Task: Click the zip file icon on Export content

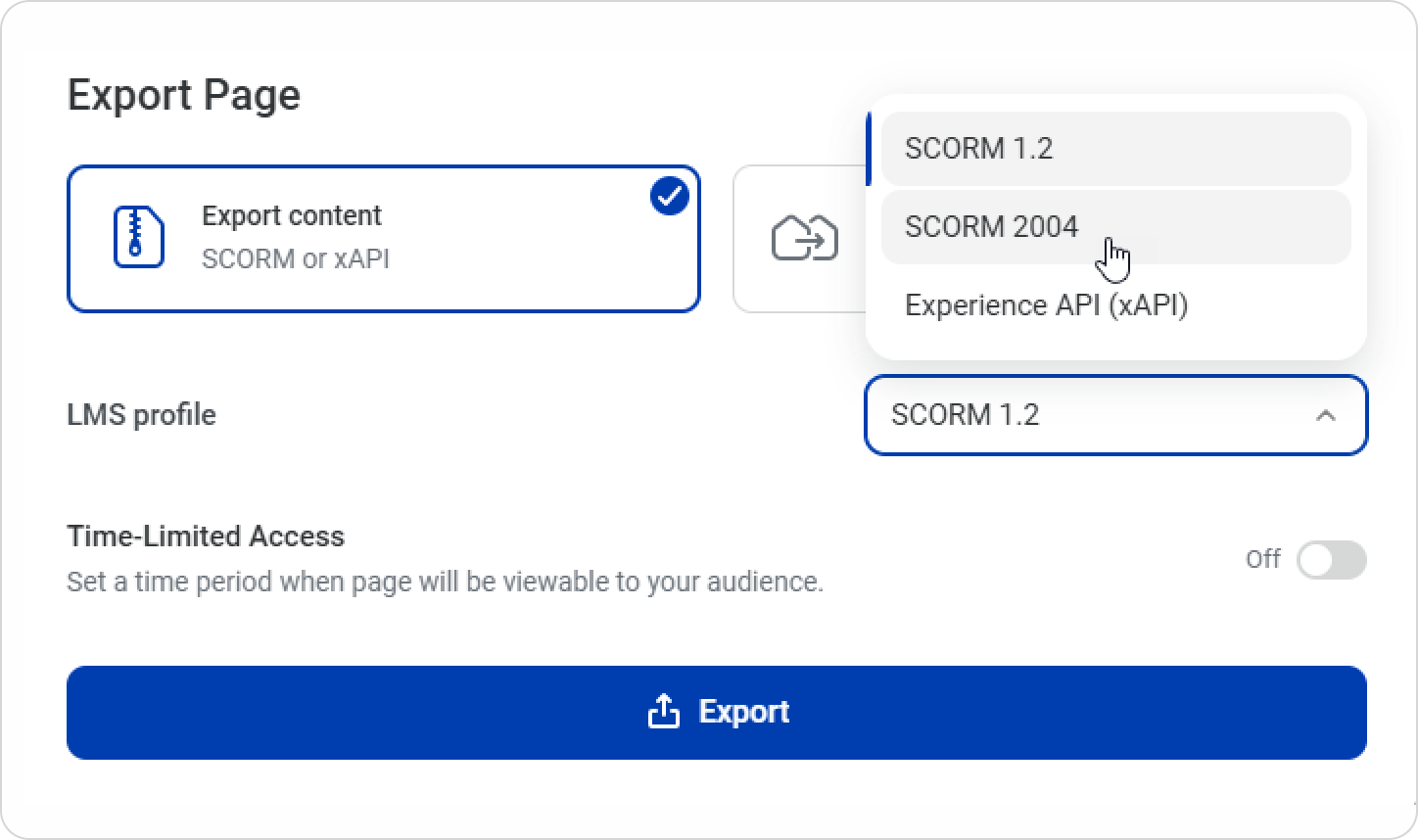Action: 138,237
